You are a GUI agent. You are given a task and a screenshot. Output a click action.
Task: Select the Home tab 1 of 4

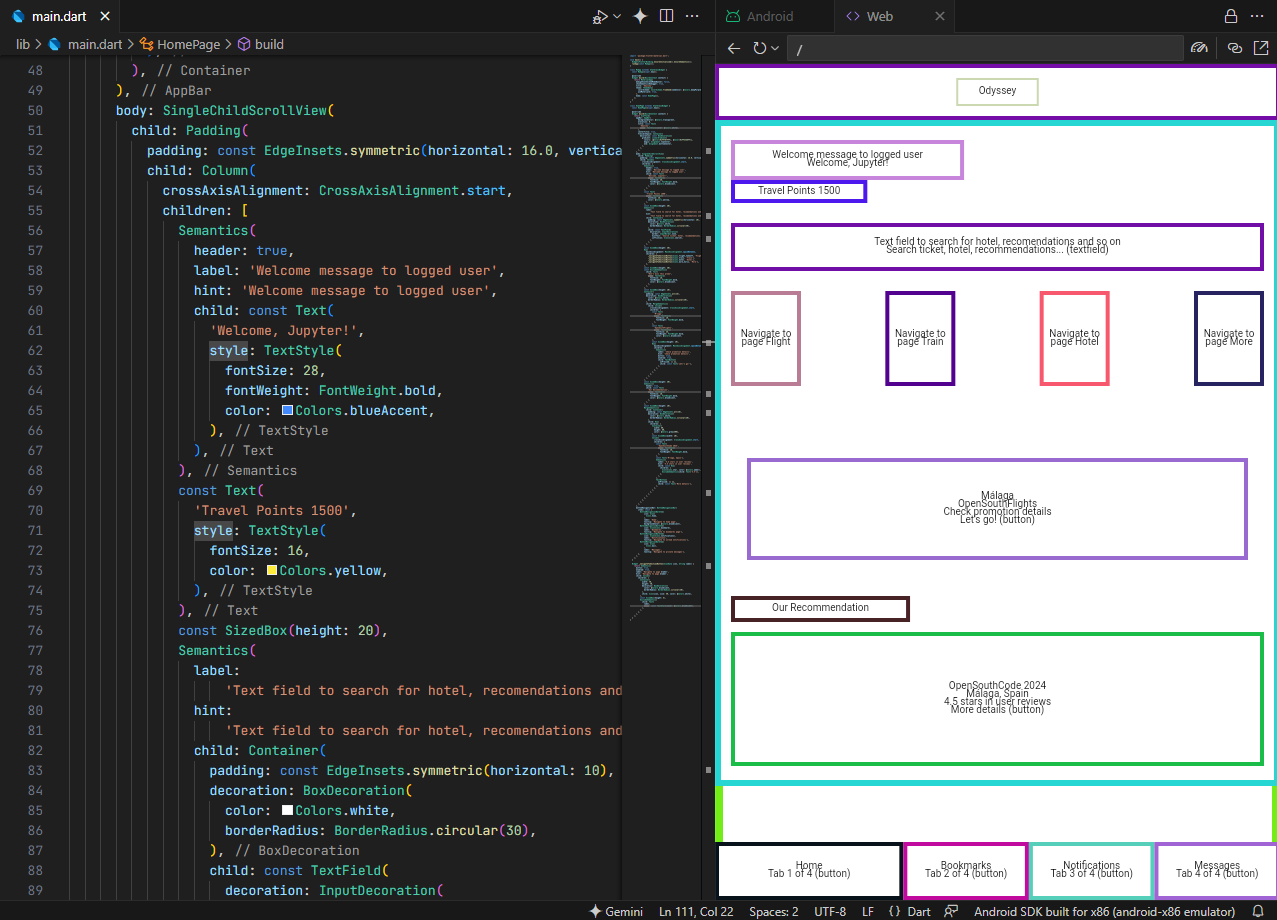click(809, 870)
